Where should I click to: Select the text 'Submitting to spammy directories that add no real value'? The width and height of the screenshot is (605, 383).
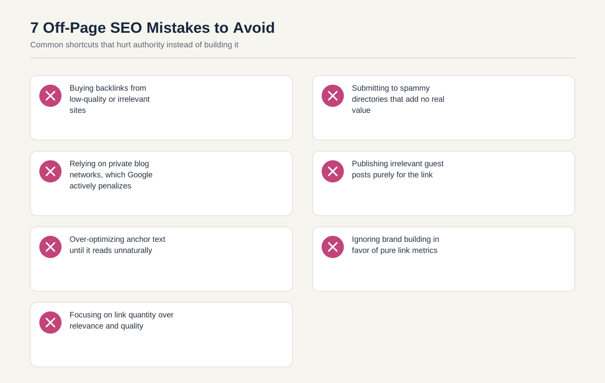tap(398, 99)
